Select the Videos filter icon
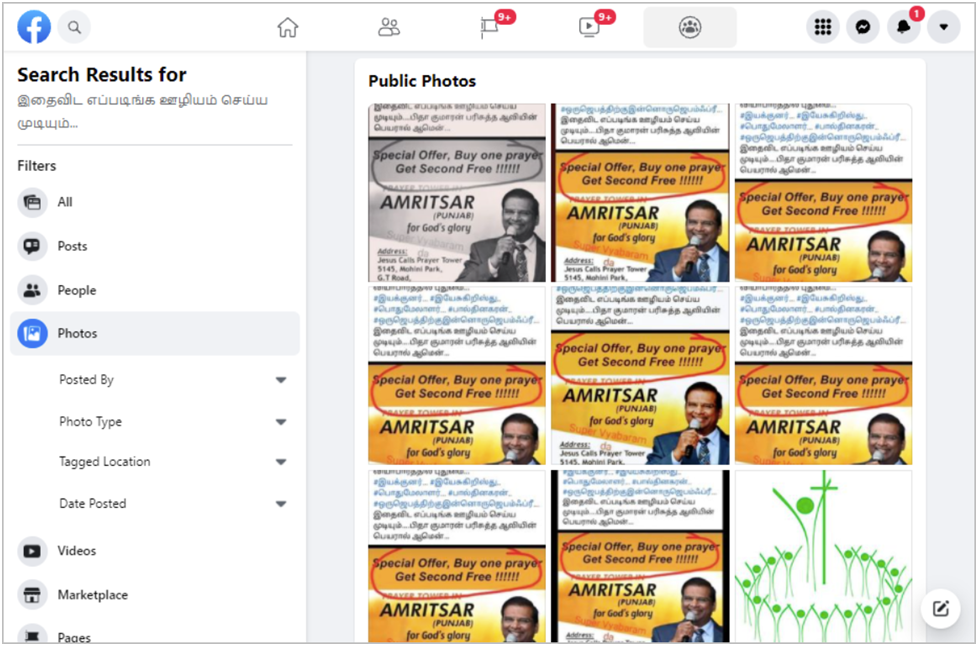This screenshot has height=646, width=978. click(32, 551)
